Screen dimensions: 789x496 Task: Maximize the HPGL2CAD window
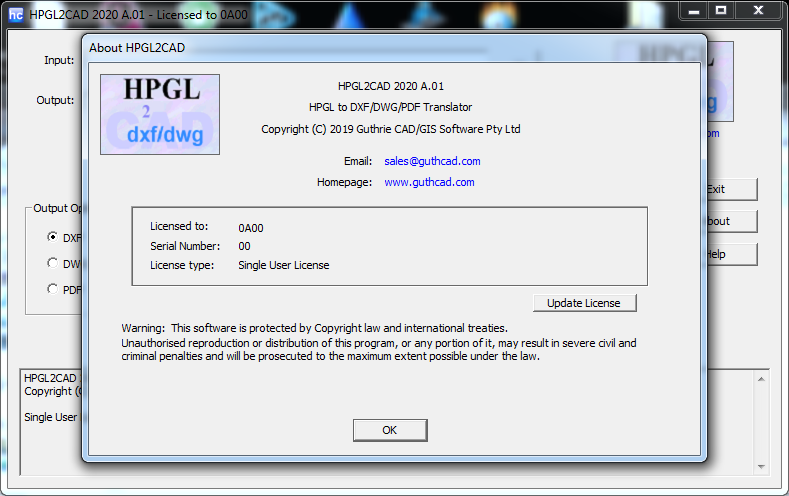(x=721, y=11)
